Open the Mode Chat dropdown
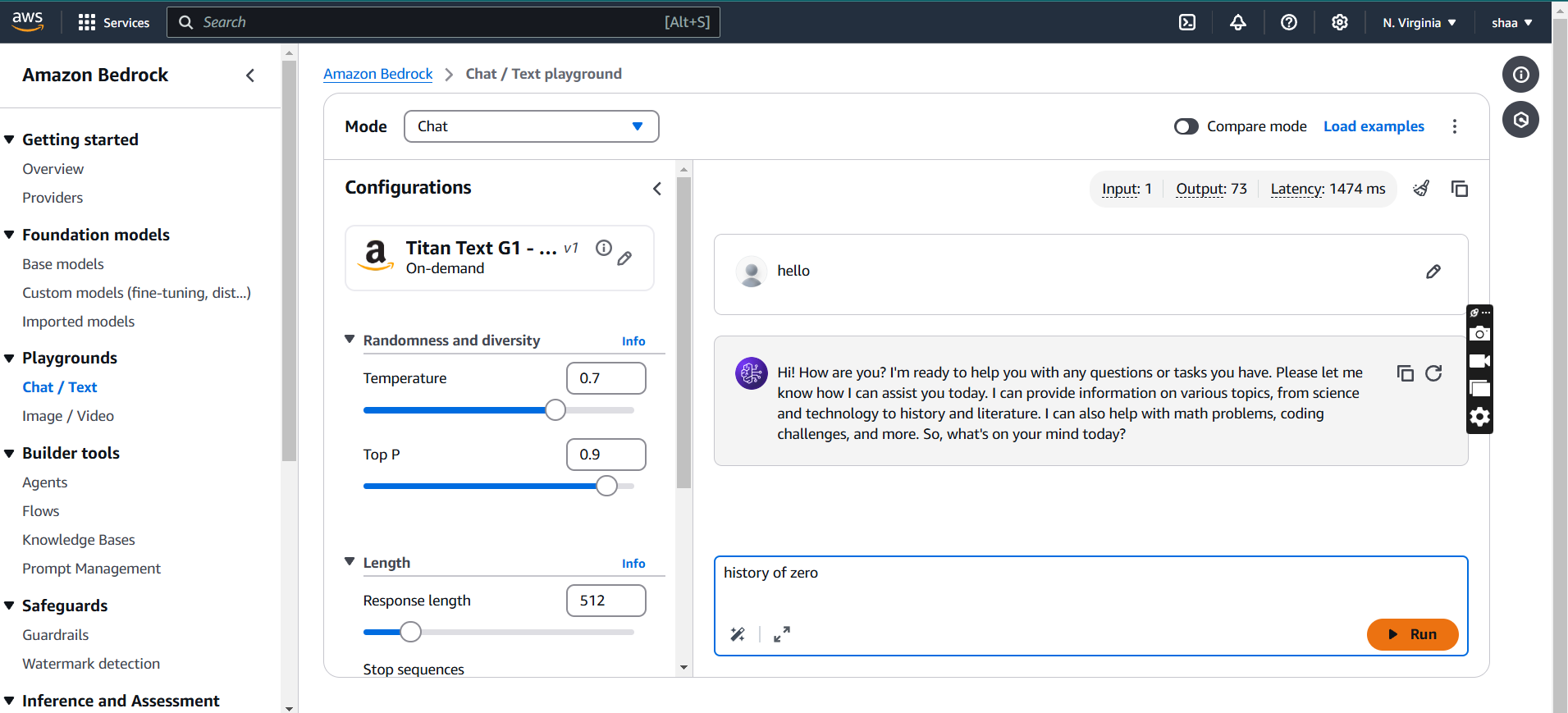The height and width of the screenshot is (713, 1568). point(532,126)
